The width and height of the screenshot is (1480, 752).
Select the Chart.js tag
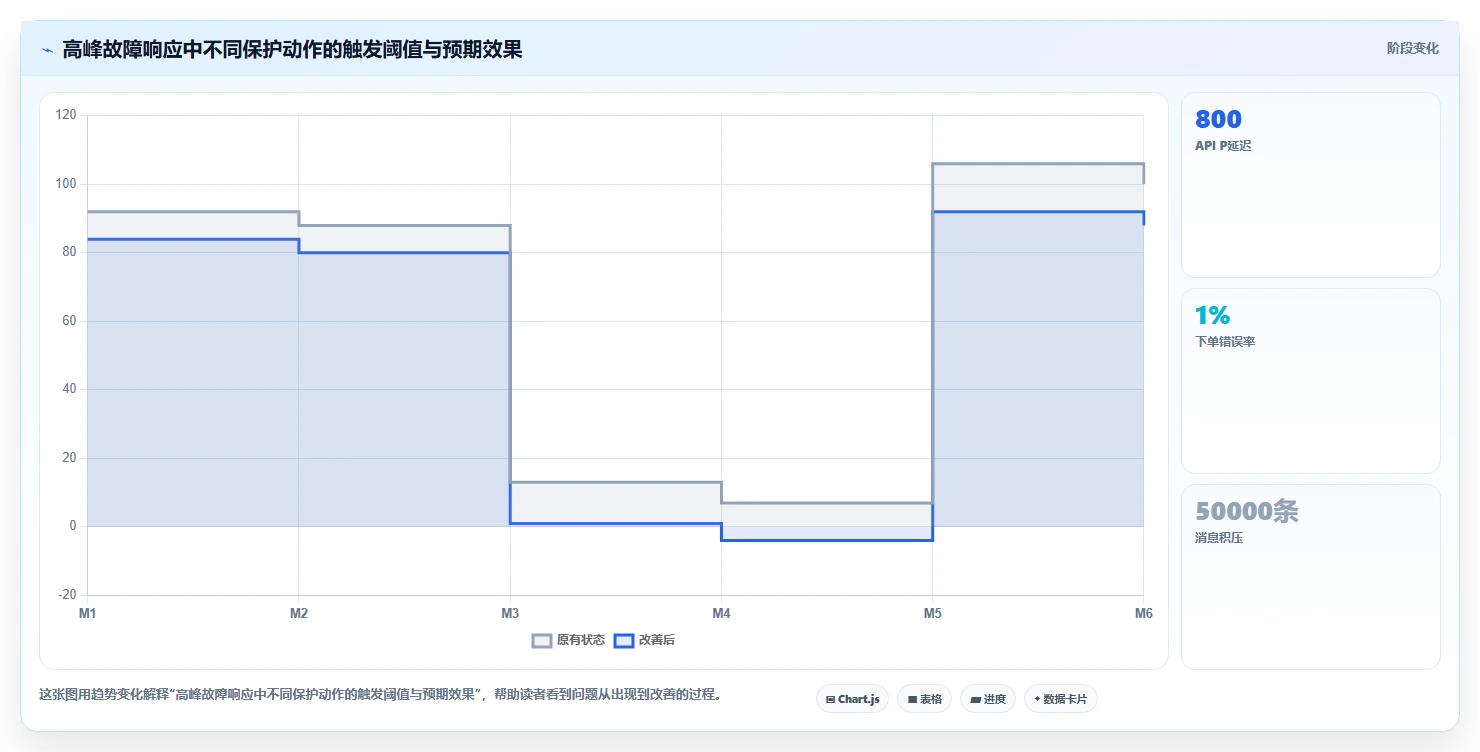tap(852, 699)
